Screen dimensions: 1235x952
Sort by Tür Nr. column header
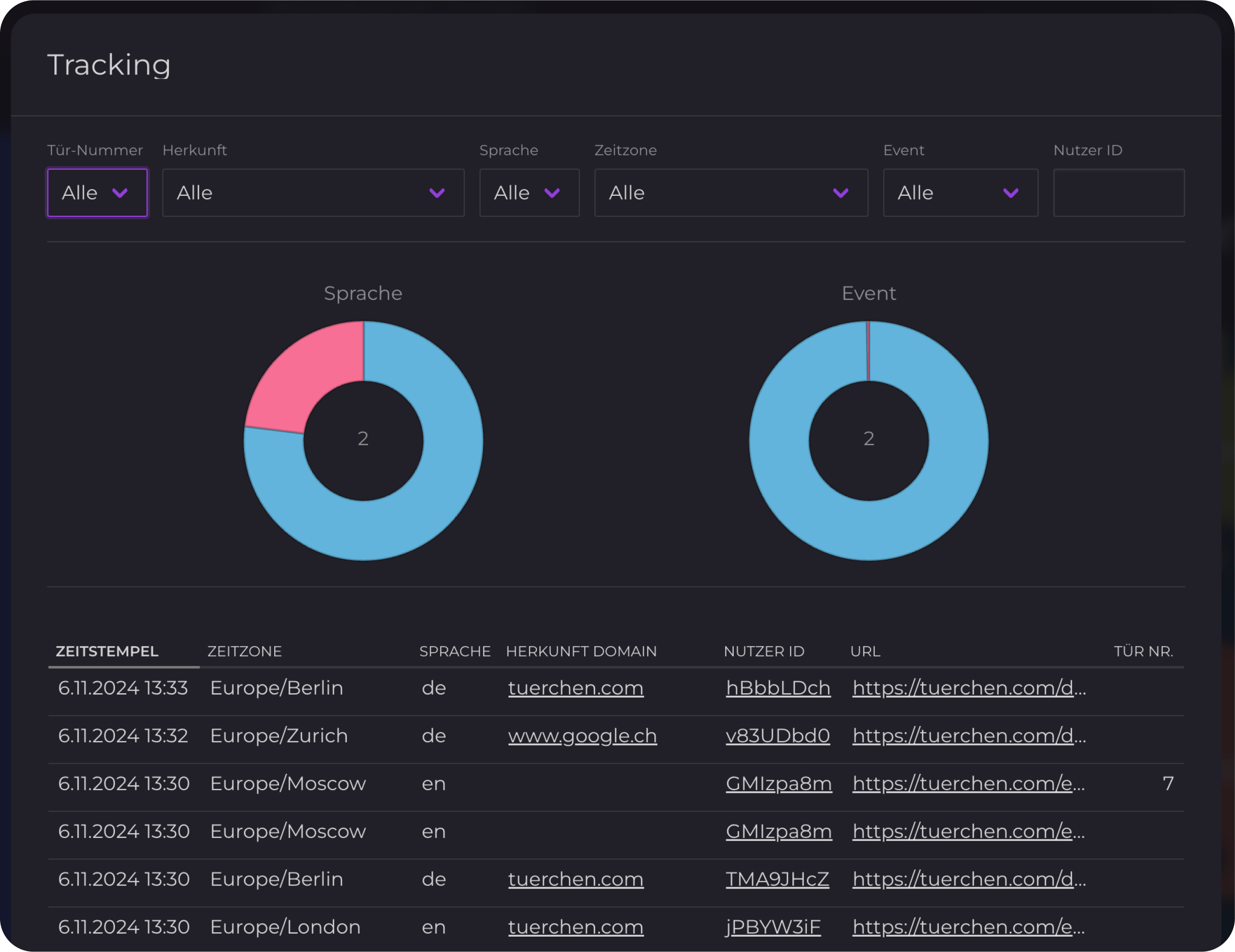pos(1143,651)
